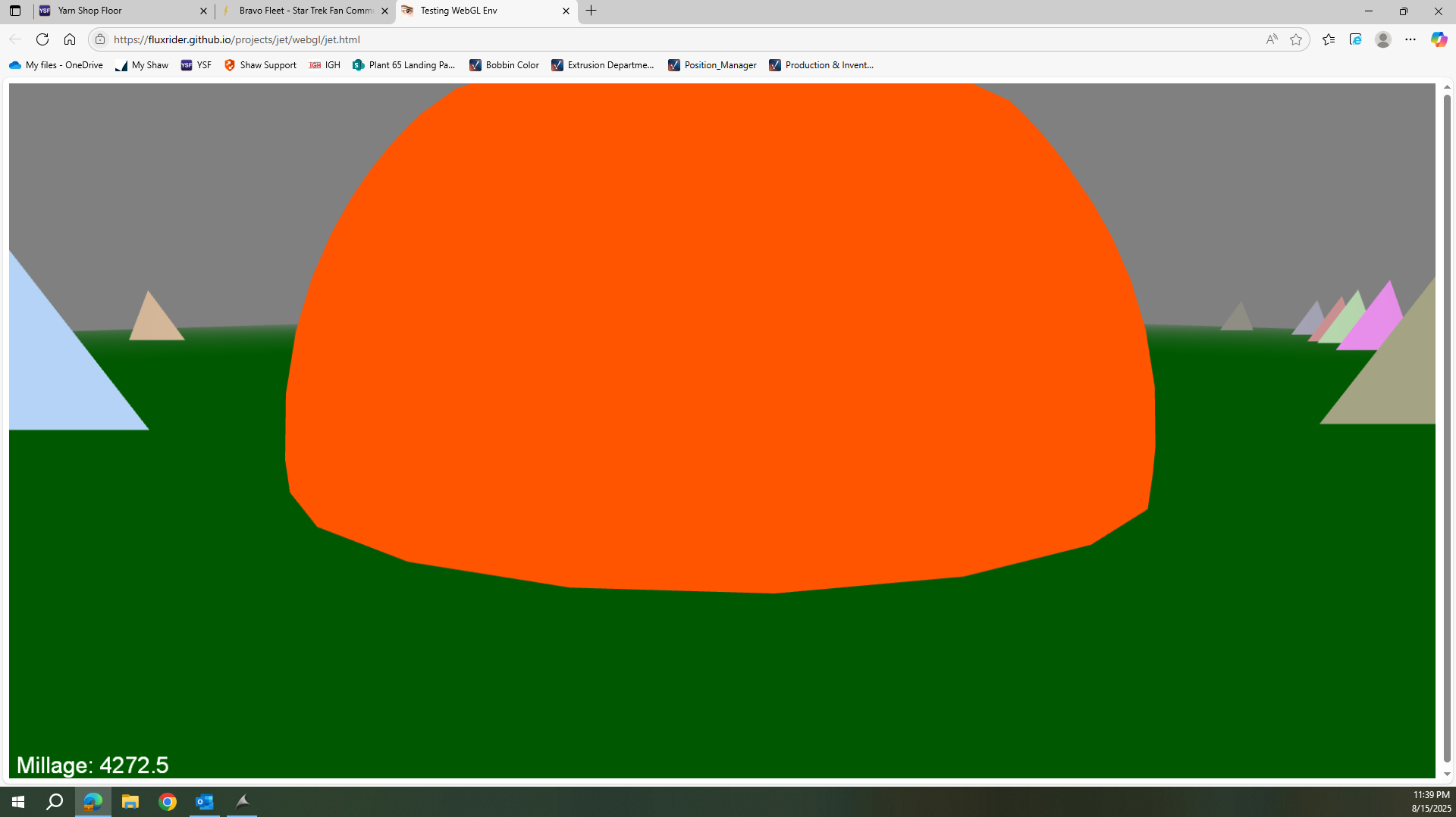Open Settings and more ellipsis menu

1410,39
